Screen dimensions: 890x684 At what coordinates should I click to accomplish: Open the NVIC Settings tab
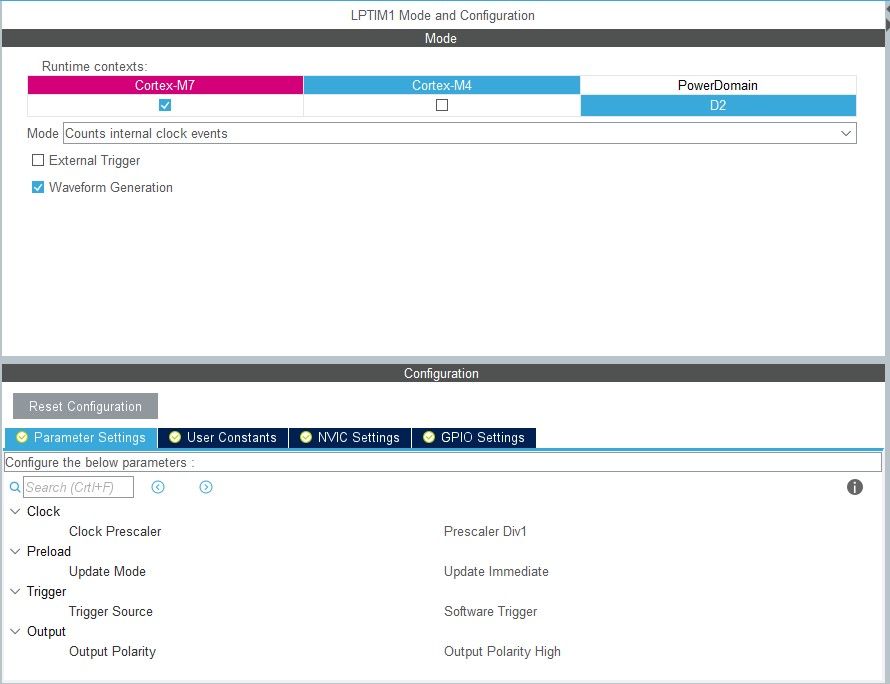pyautogui.click(x=350, y=438)
